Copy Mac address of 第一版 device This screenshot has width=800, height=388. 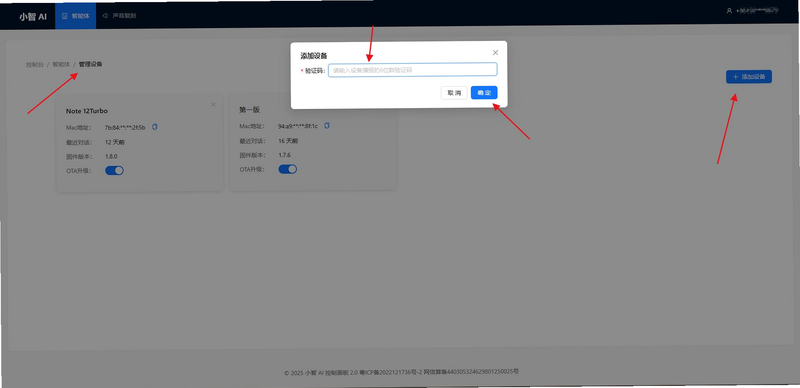coord(327,126)
